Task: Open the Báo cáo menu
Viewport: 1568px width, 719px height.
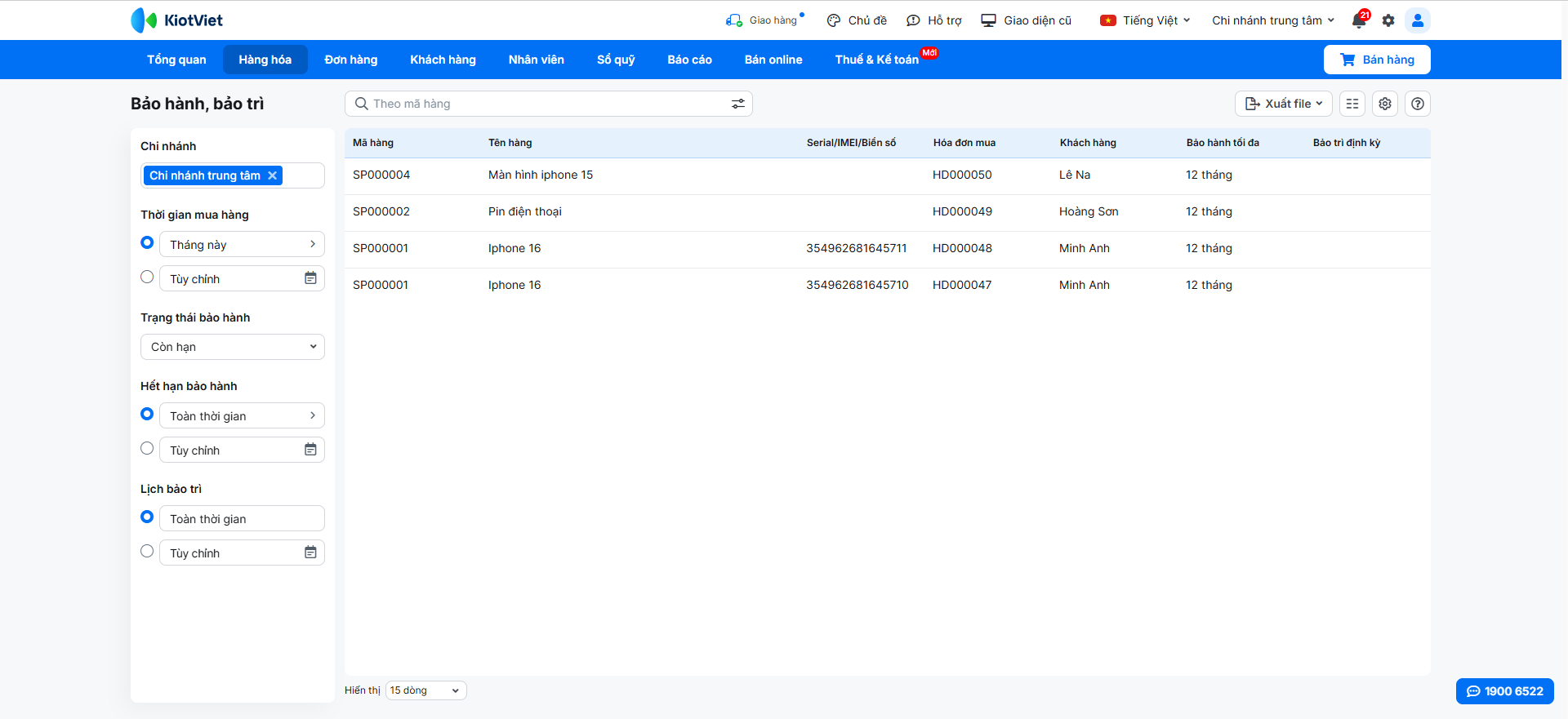Action: pyautogui.click(x=689, y=60)
